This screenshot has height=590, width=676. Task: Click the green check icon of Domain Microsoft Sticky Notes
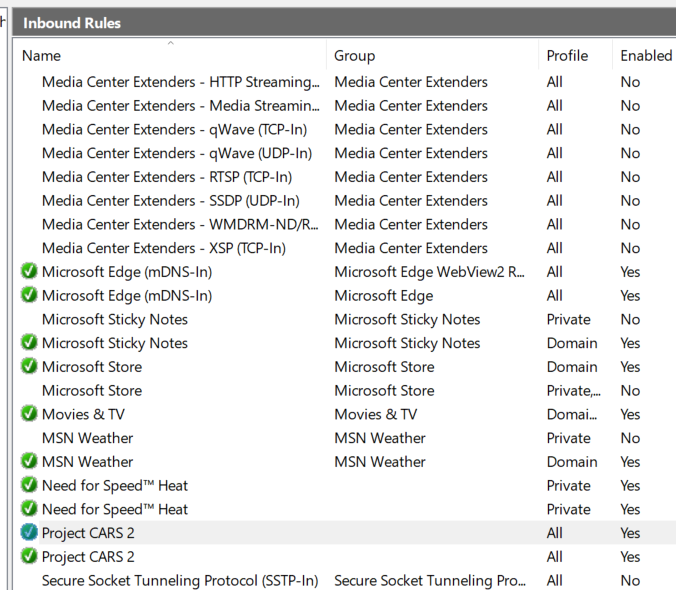(x=29, y=343)
